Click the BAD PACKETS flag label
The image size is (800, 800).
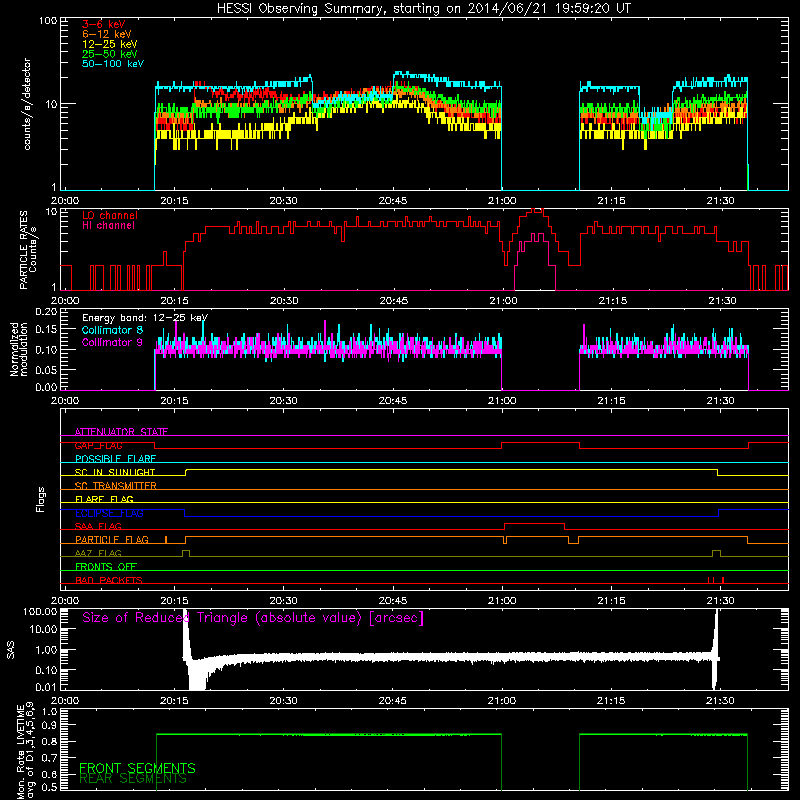coord(109,580)
